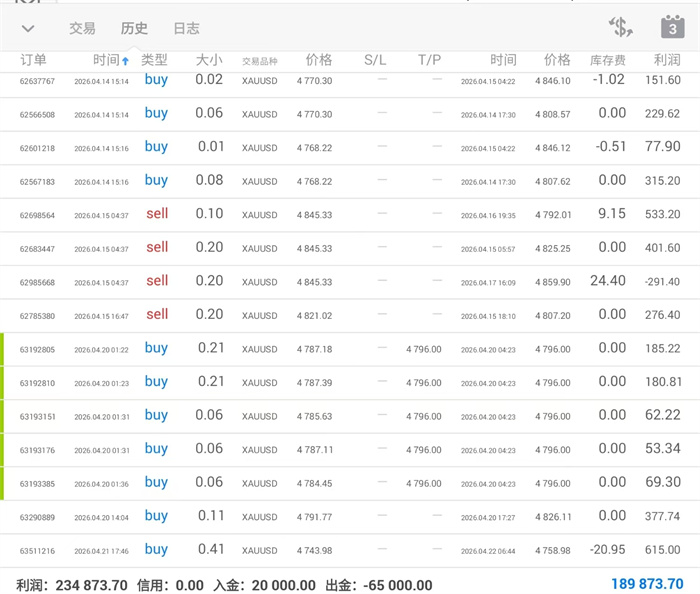The width and height of the screenshot is (700, 594).
Task: Click swap fee value 24.40
Action: 608,281
